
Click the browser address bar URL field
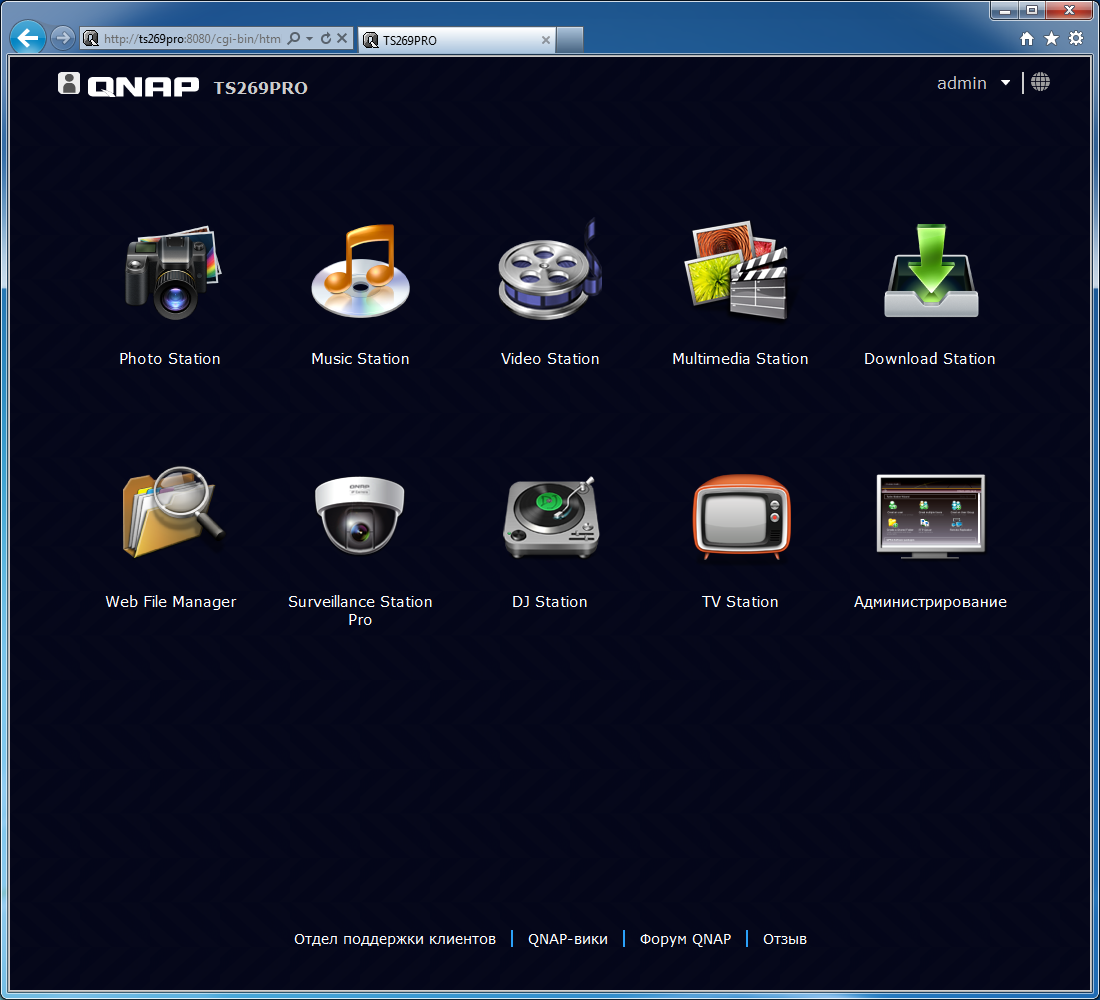192,39
